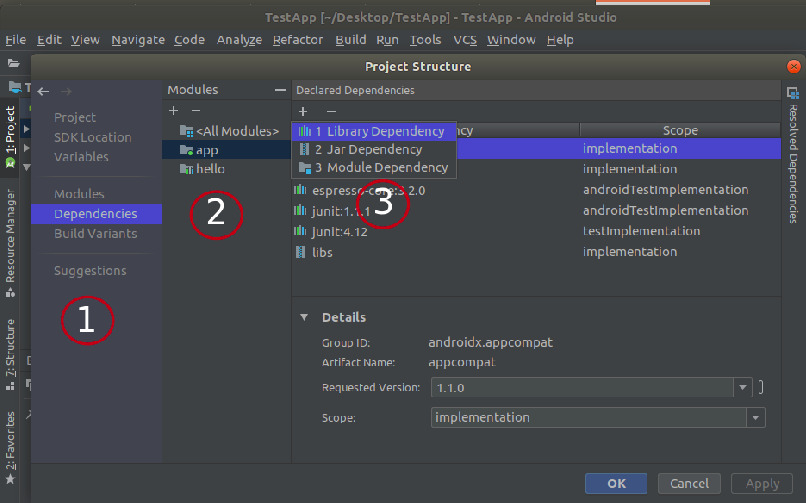Open the Build menu
Viewport: 806px width, 503px height.
pyautogui.click(x=351, y=40)
